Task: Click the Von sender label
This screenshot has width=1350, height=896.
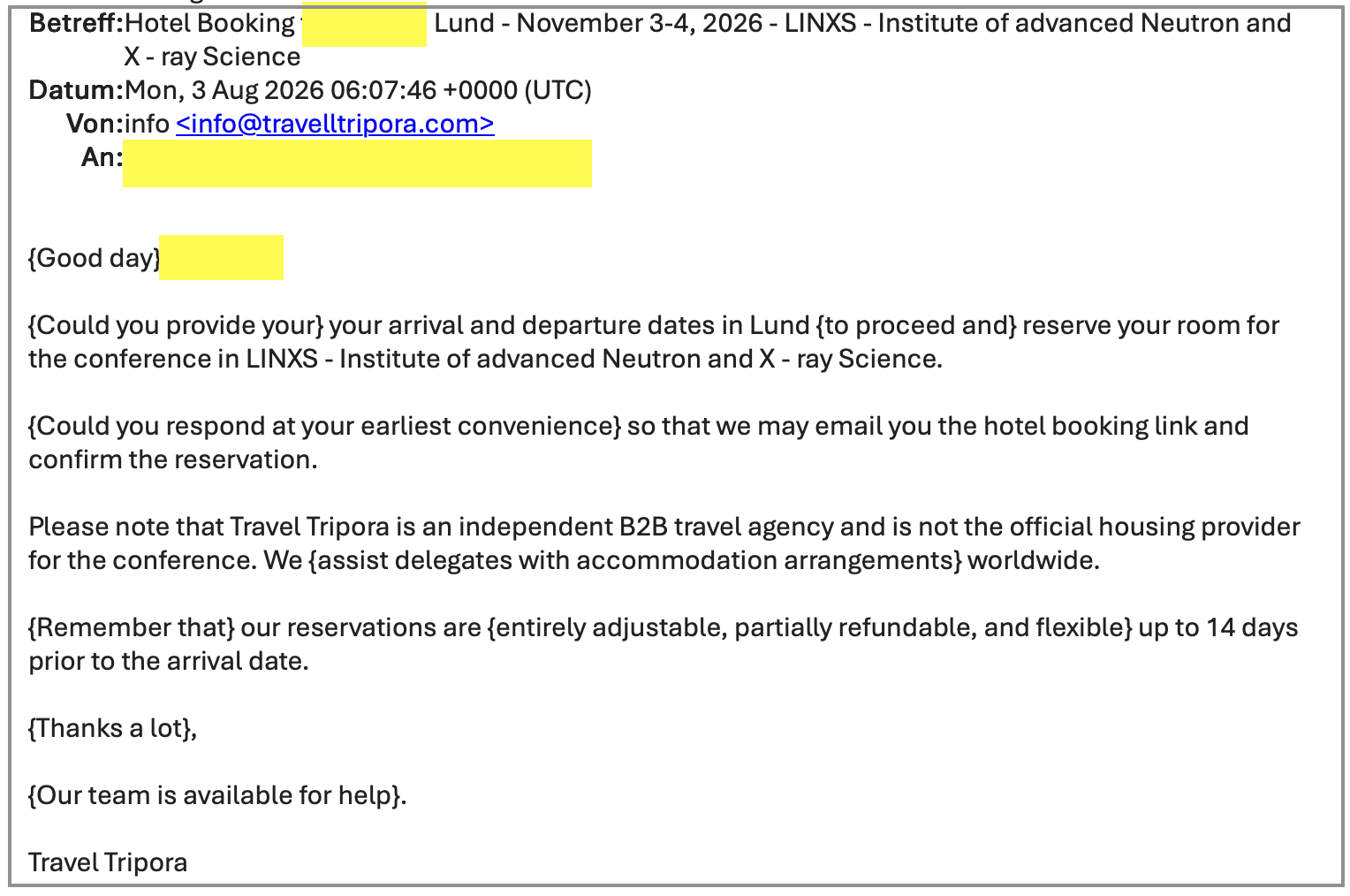Action: click(x=95, y=124)
